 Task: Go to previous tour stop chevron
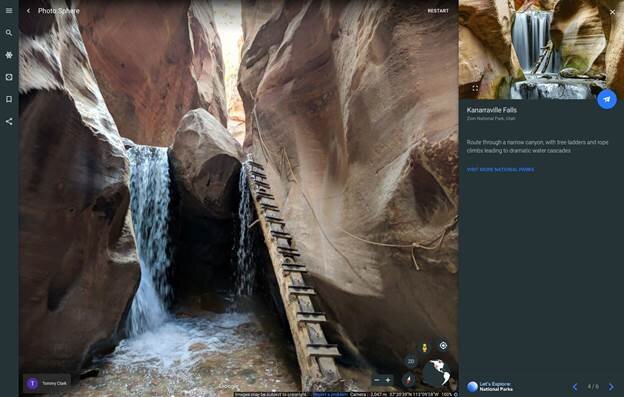point(575,387)
